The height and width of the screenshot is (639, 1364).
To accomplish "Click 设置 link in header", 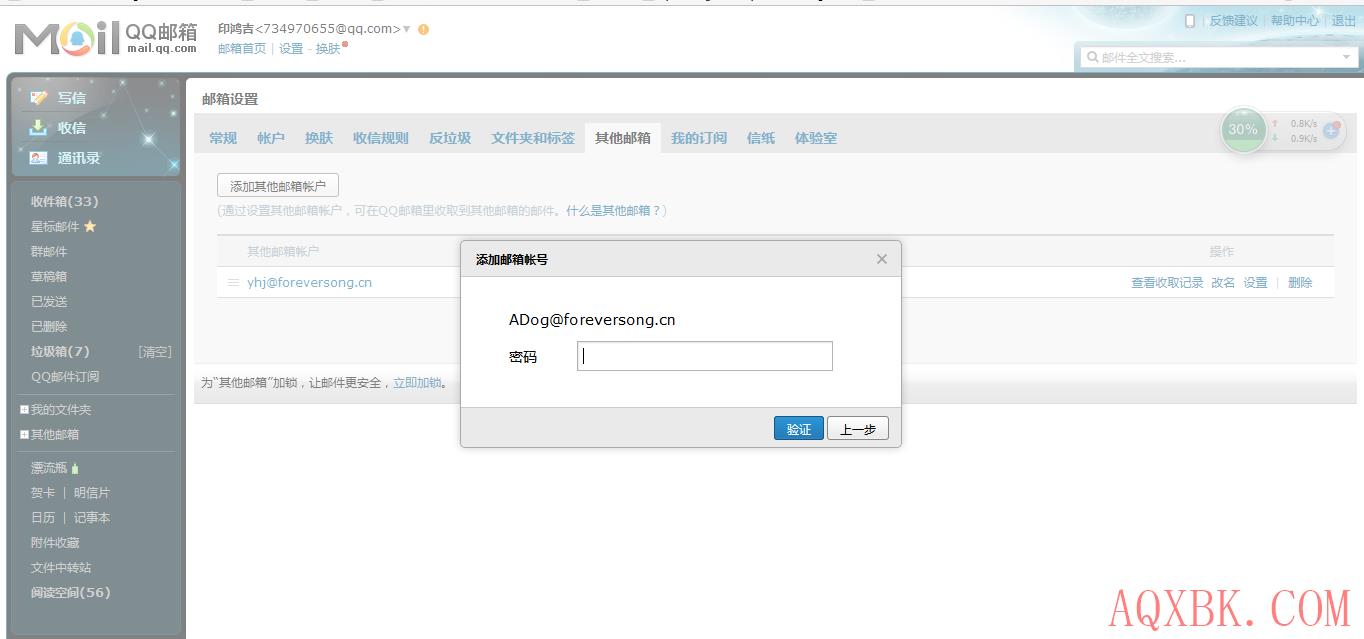I will (x=291, y=48).
